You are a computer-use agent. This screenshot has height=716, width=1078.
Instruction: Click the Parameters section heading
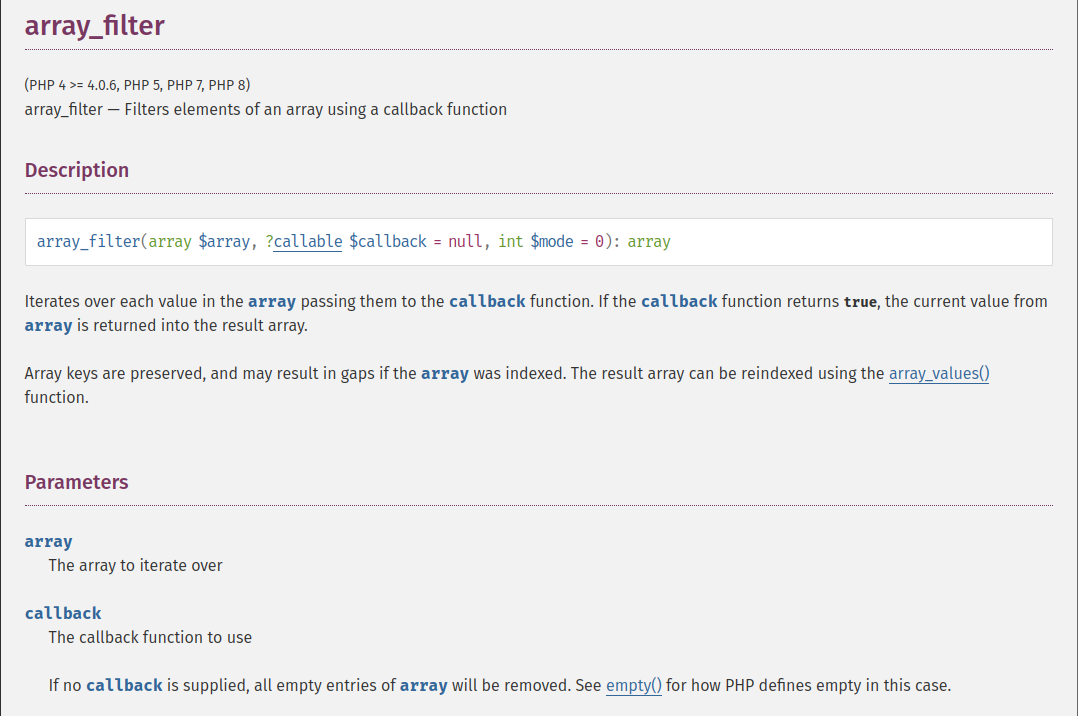[x=76, y=482]
